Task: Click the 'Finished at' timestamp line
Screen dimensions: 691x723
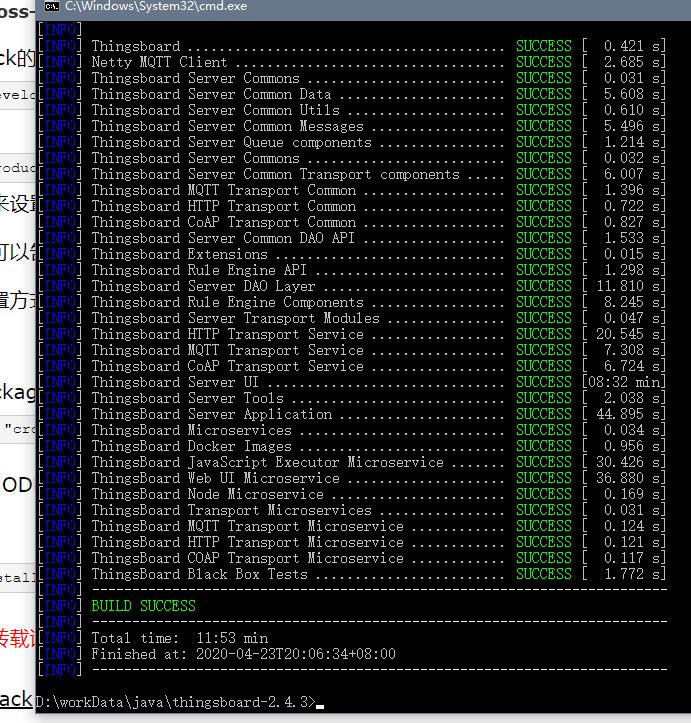Action: click(x=243, y=654)
